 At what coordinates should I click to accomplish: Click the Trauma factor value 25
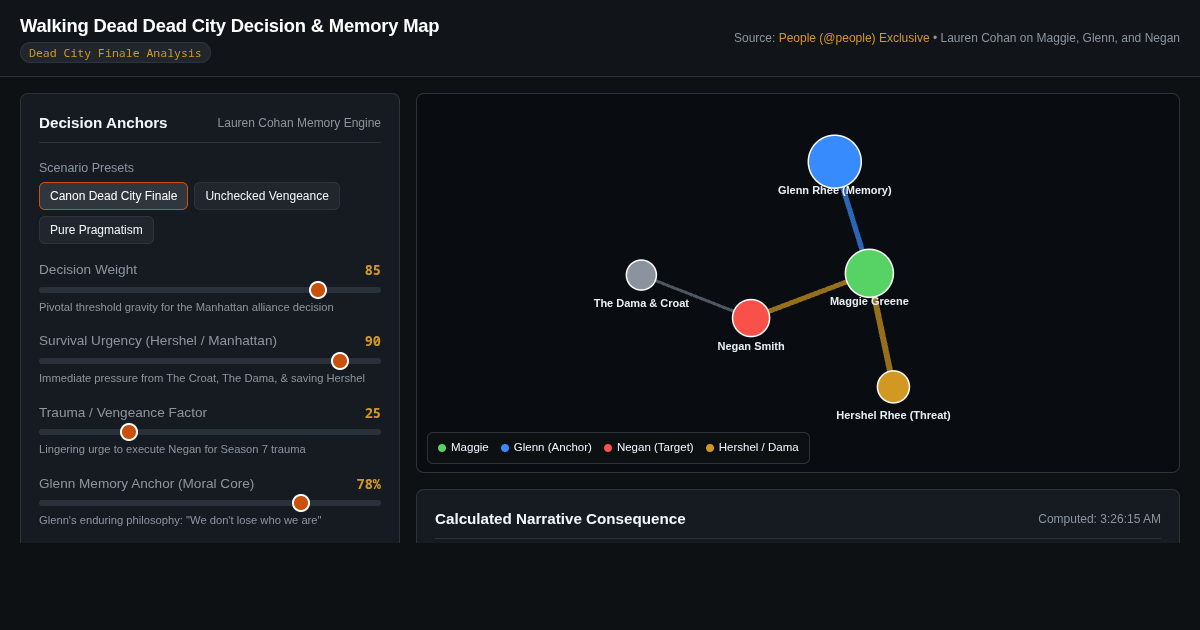[372, 413]
